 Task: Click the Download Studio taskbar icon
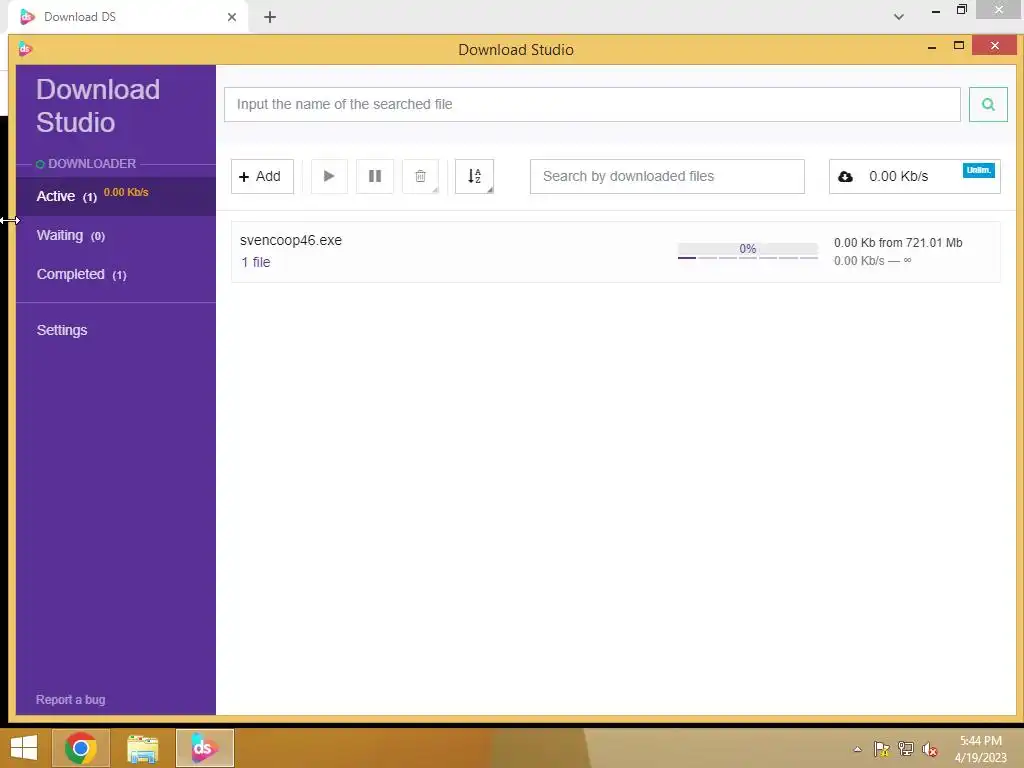click(204, 748)
